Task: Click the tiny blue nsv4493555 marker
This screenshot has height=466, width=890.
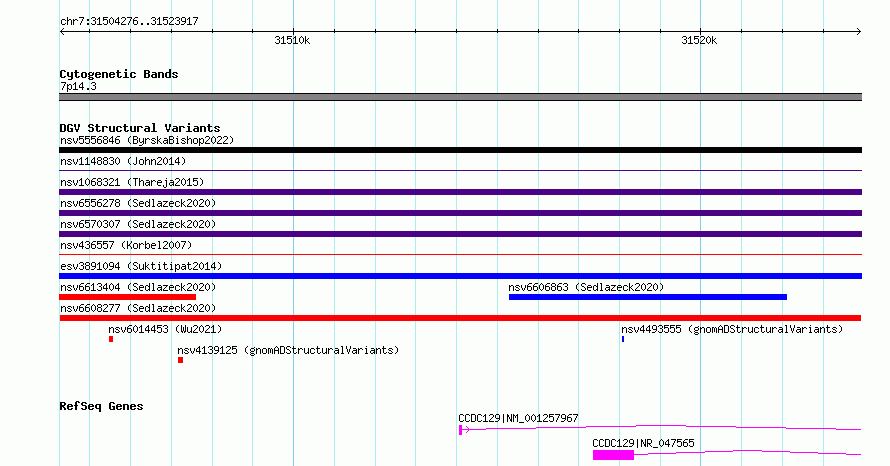Action: [x=623, y=339]
